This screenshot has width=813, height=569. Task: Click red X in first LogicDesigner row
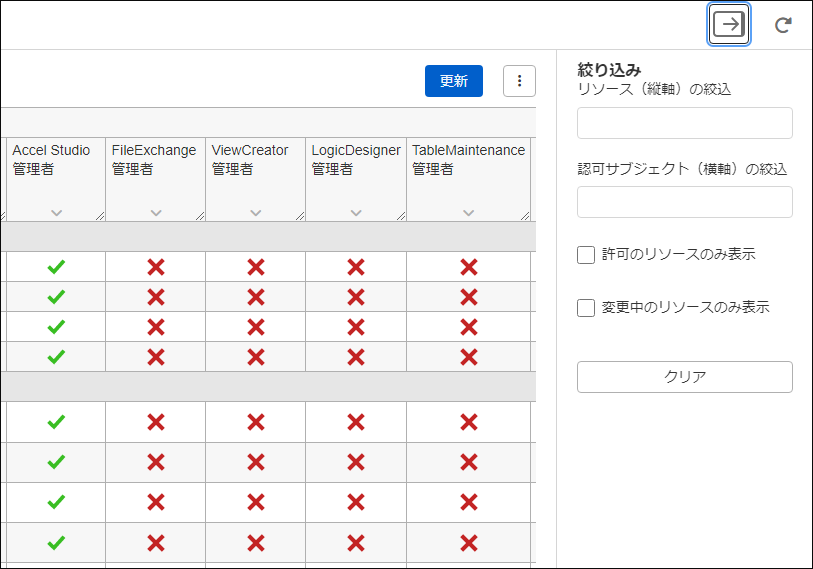[x=355, y=267]
